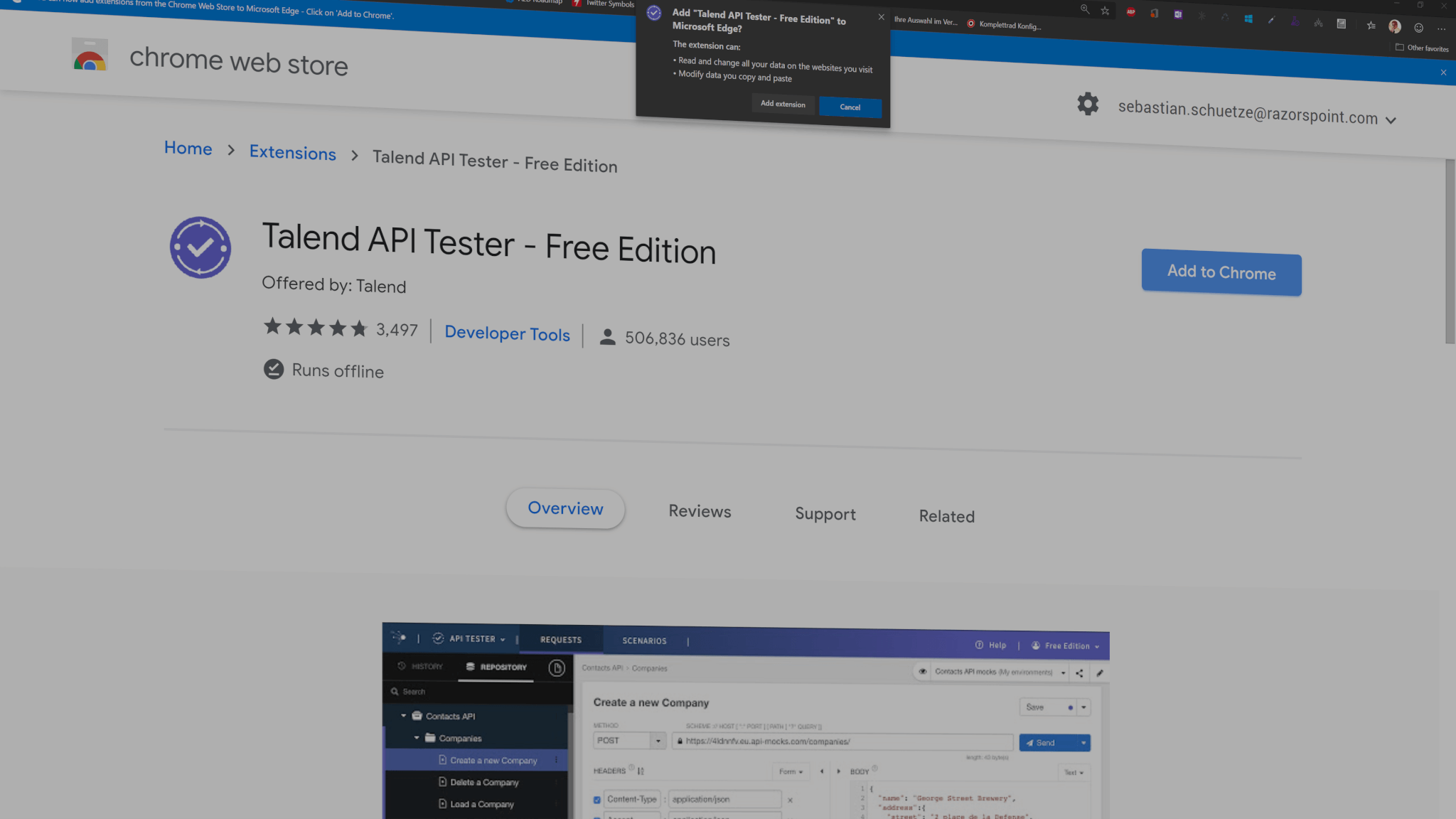1456x819 pixels.
Task: Open the Office extension icon
Action: coord(1154,14)
